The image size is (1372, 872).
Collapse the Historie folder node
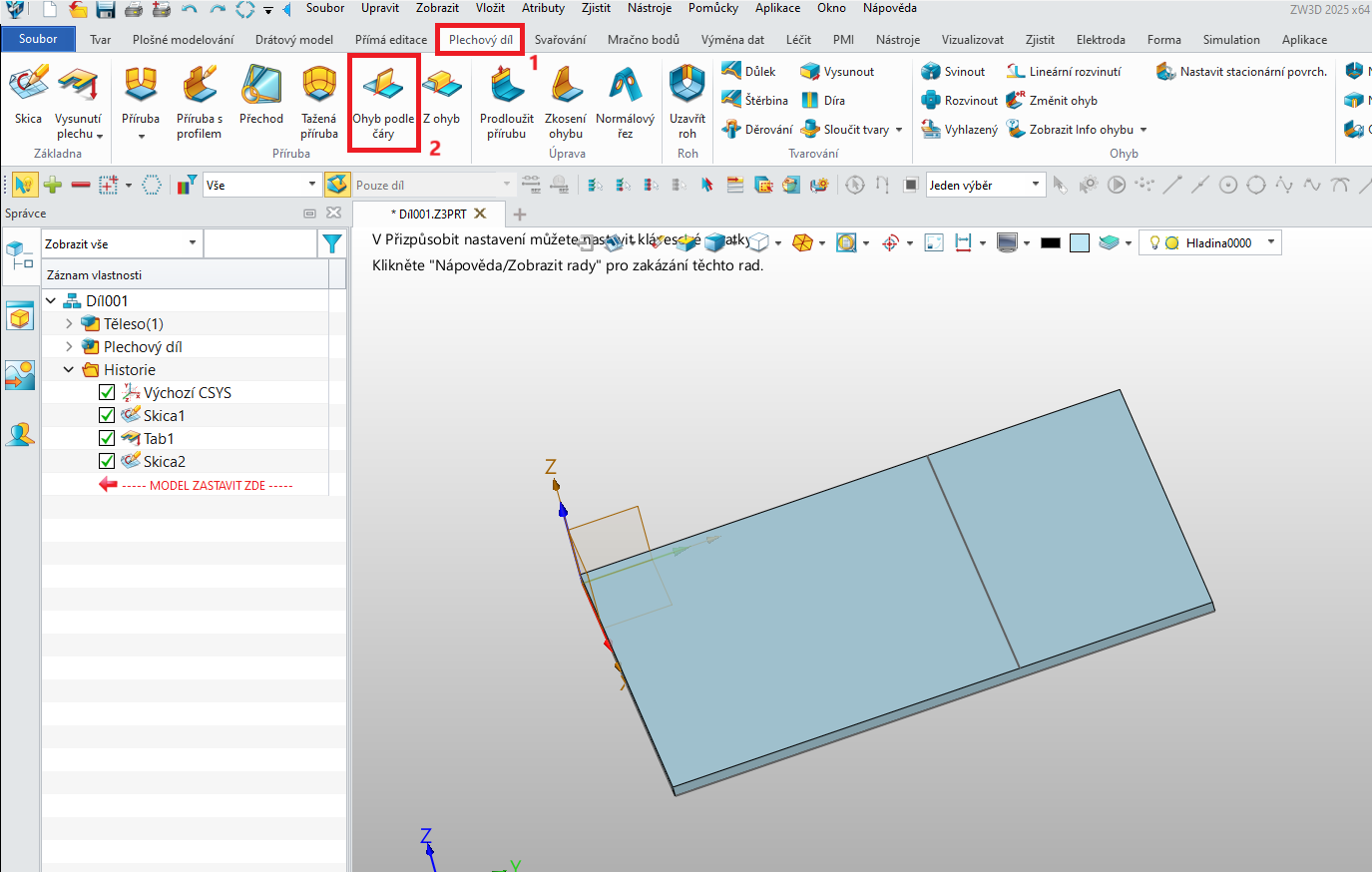click(x=68, y=369)
